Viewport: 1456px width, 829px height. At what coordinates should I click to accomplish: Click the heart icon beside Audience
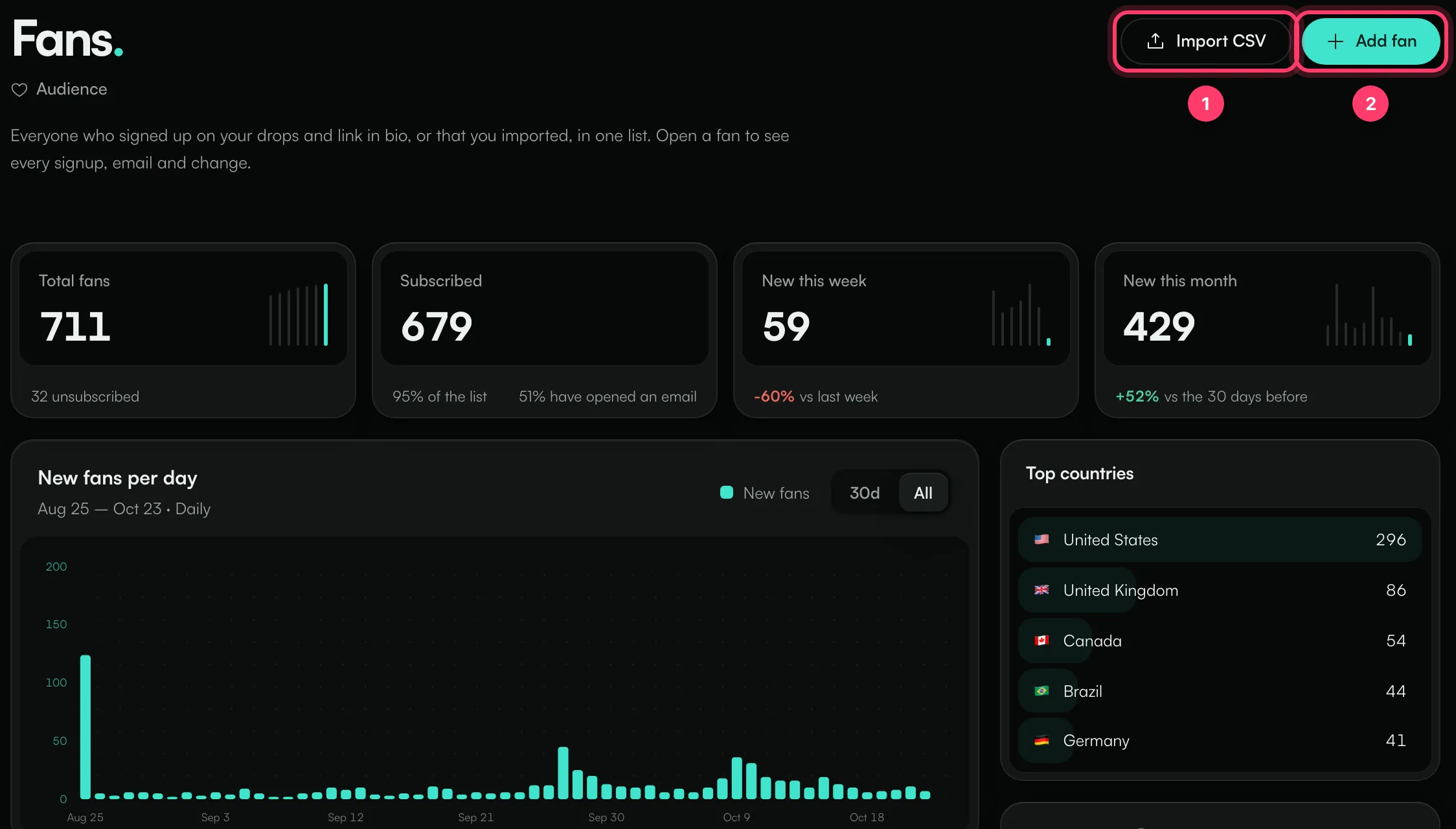point(19,89)
